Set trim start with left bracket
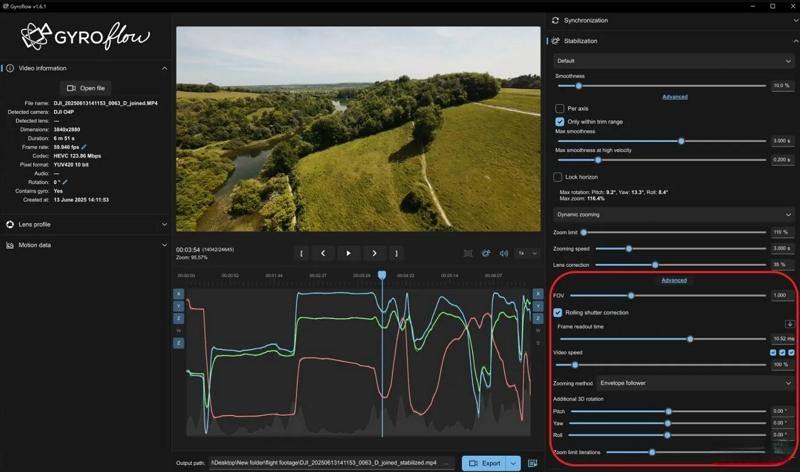The height and width of the screenshot is (472, 800). click(x=301, y=253)
